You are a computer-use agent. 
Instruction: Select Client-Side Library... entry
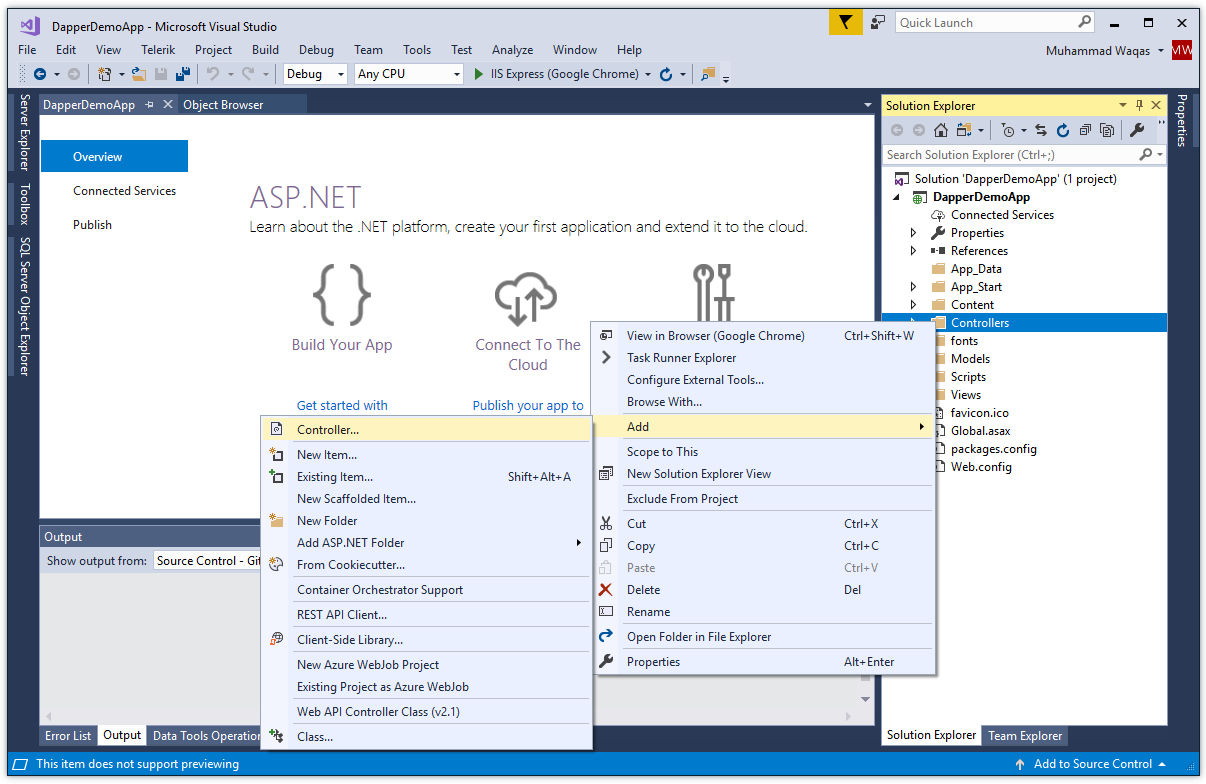click(426, 640)
